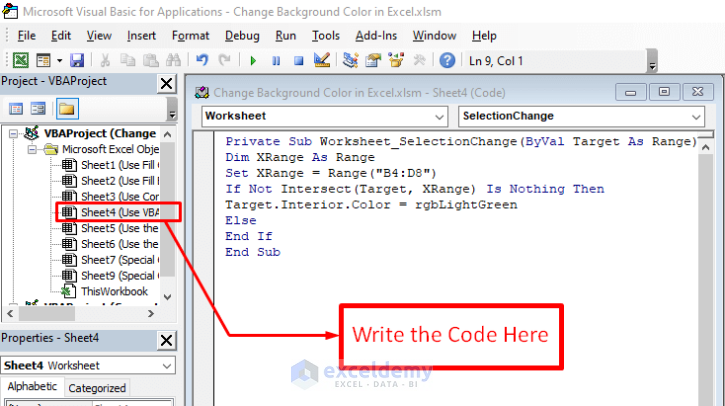
Task: Open the Object Browser icon
Action: 396,61
